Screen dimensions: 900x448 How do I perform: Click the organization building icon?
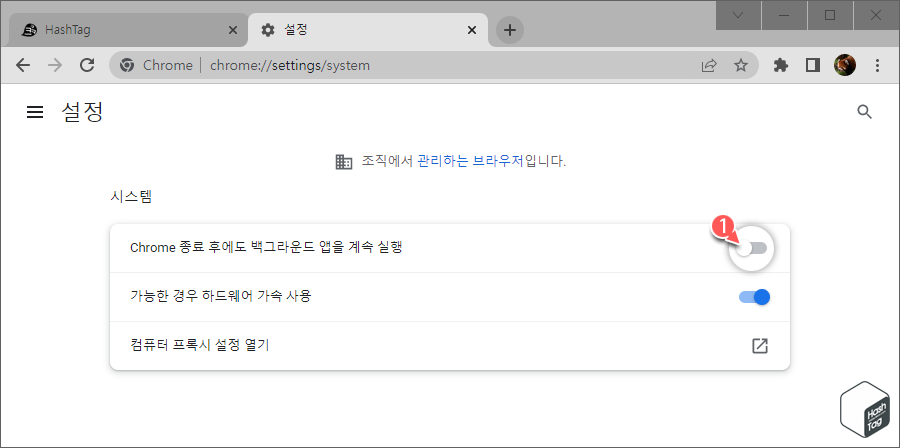pos(343,162)
